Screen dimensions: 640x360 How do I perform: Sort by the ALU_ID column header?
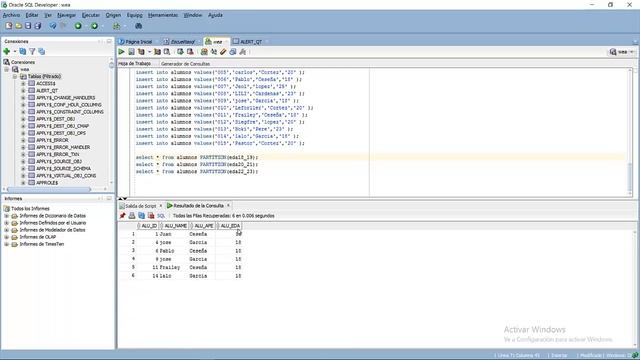click(x=149, y=226)
